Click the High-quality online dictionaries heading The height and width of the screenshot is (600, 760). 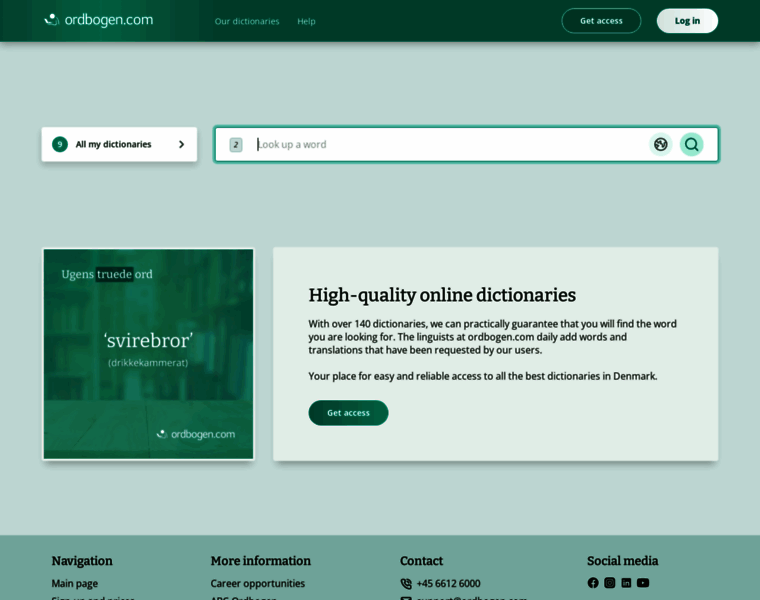442,295
